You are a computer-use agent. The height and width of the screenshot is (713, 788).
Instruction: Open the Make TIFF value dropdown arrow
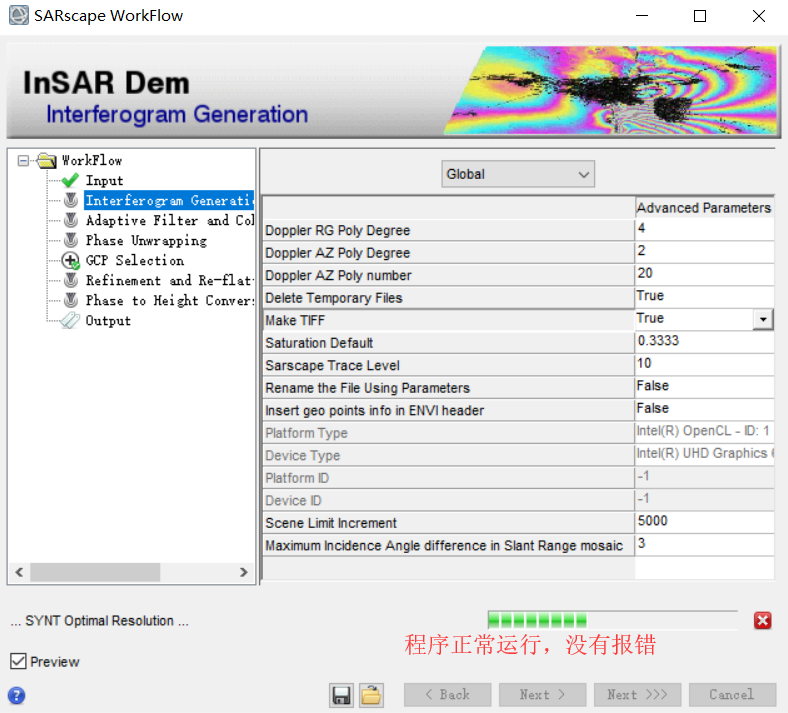coord(762,319)
